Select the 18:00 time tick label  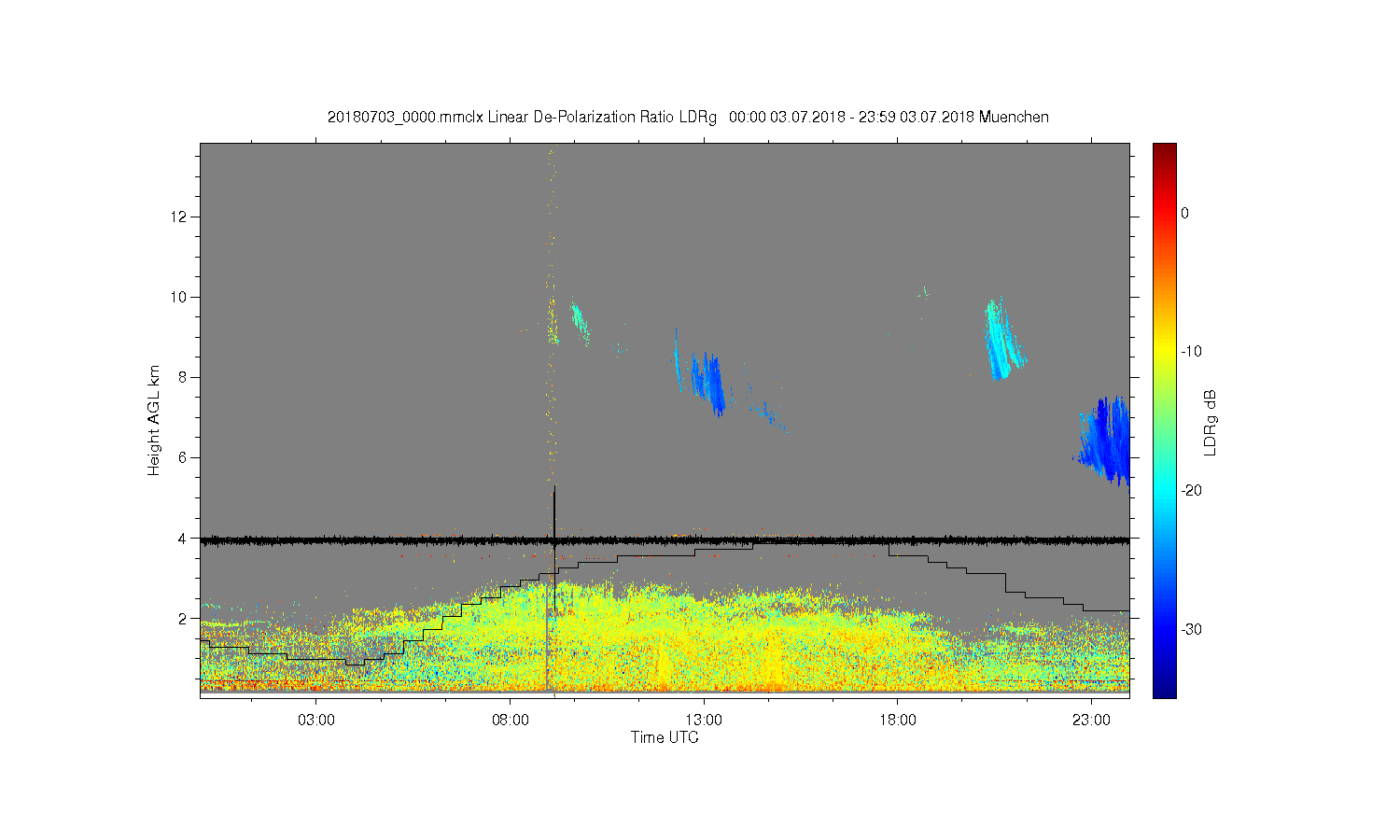(x=898, y=721)
